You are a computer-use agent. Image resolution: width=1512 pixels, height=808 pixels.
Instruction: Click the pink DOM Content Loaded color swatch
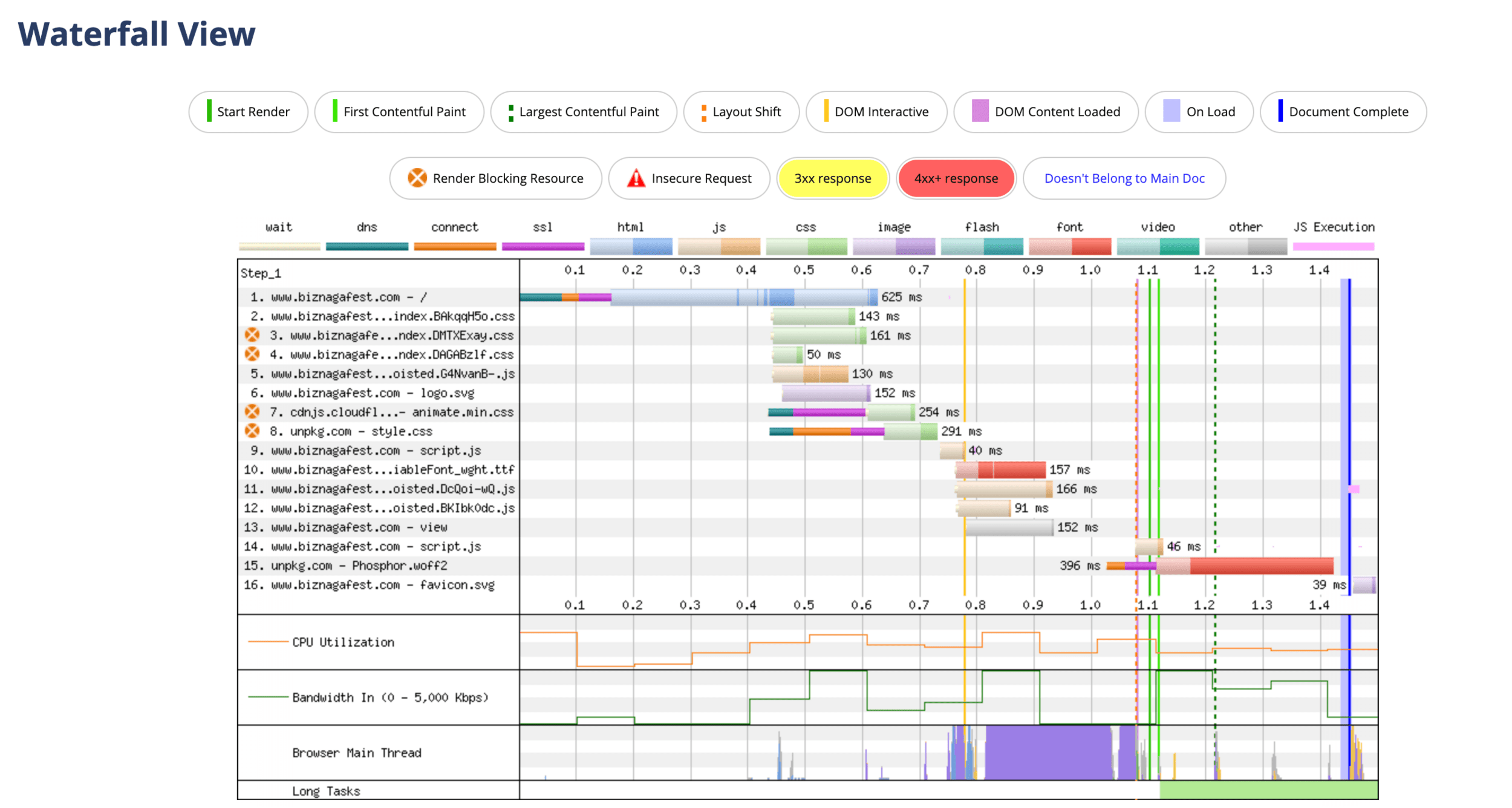980,111
